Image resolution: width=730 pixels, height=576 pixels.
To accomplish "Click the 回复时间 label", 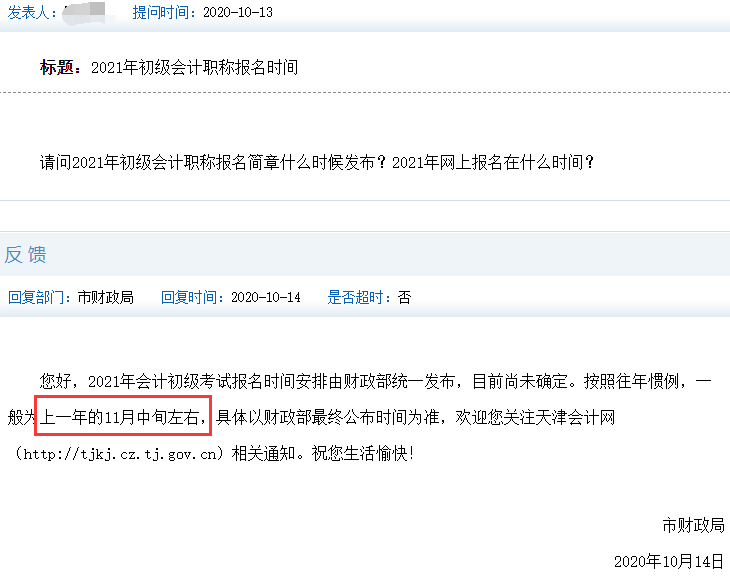I will (192, 297).
